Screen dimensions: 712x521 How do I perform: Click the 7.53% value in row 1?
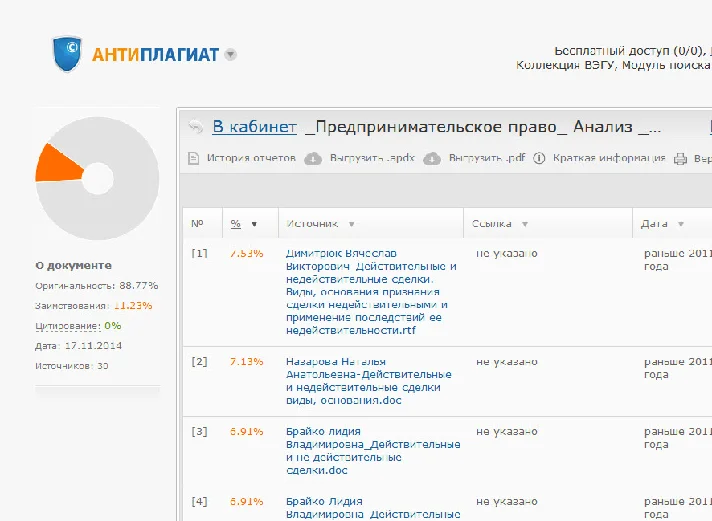tap(247, 253)
